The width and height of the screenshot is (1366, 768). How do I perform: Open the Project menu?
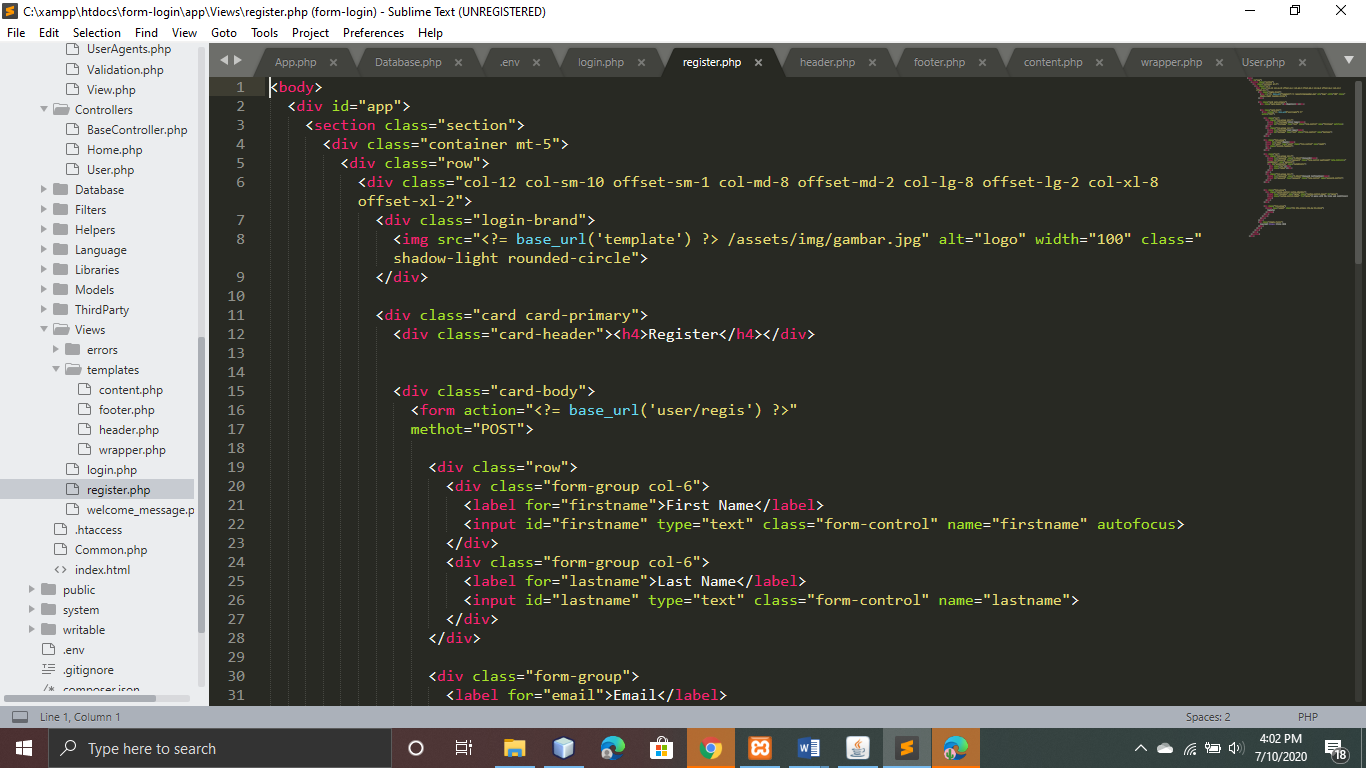pos(311,32)
